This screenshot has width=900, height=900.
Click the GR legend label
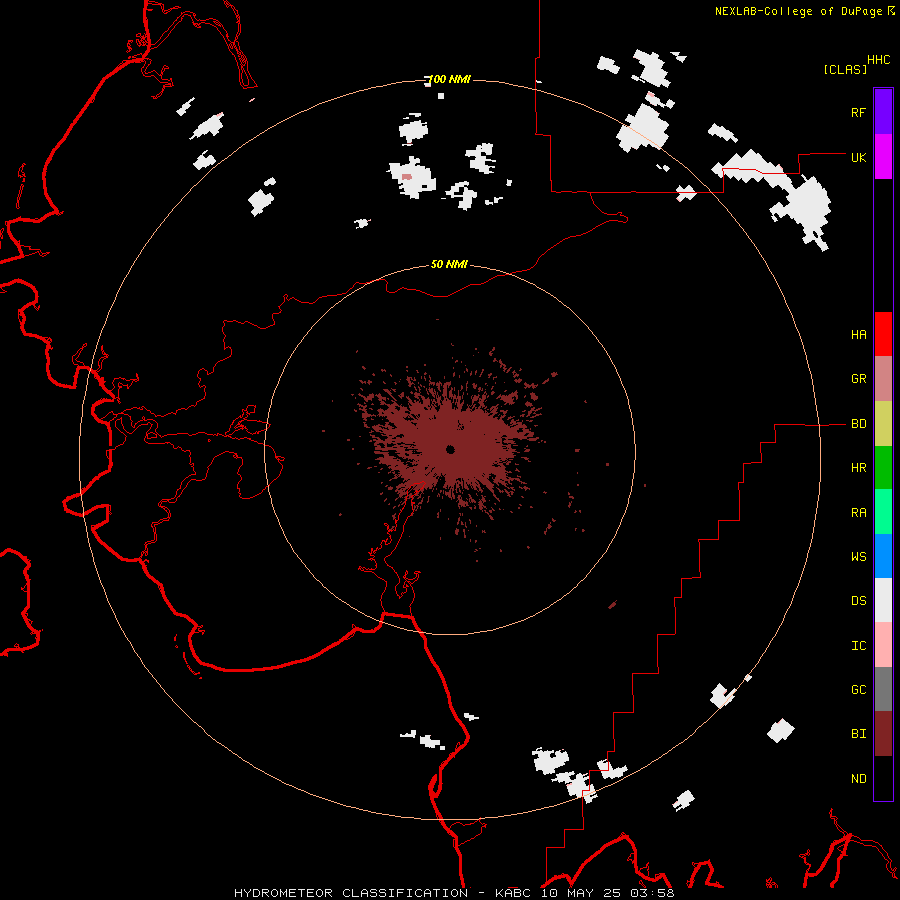(858, 379)
